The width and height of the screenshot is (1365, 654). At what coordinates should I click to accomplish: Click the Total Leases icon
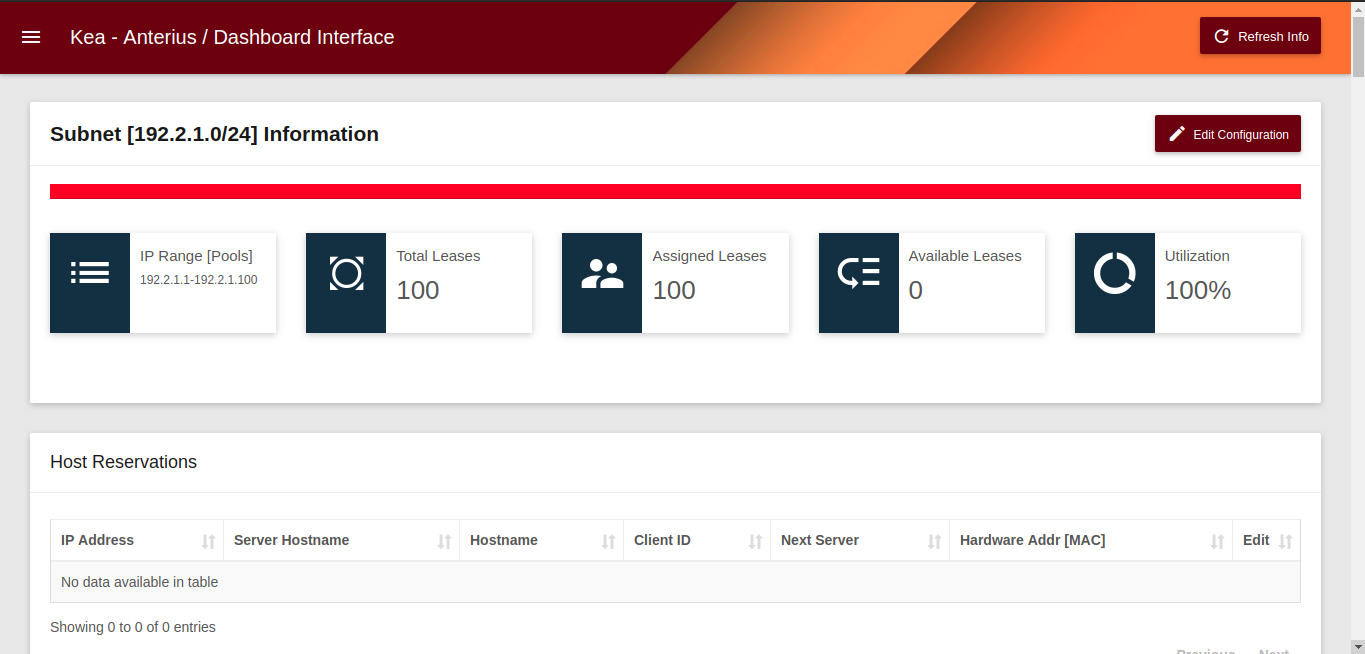[346, 273]
